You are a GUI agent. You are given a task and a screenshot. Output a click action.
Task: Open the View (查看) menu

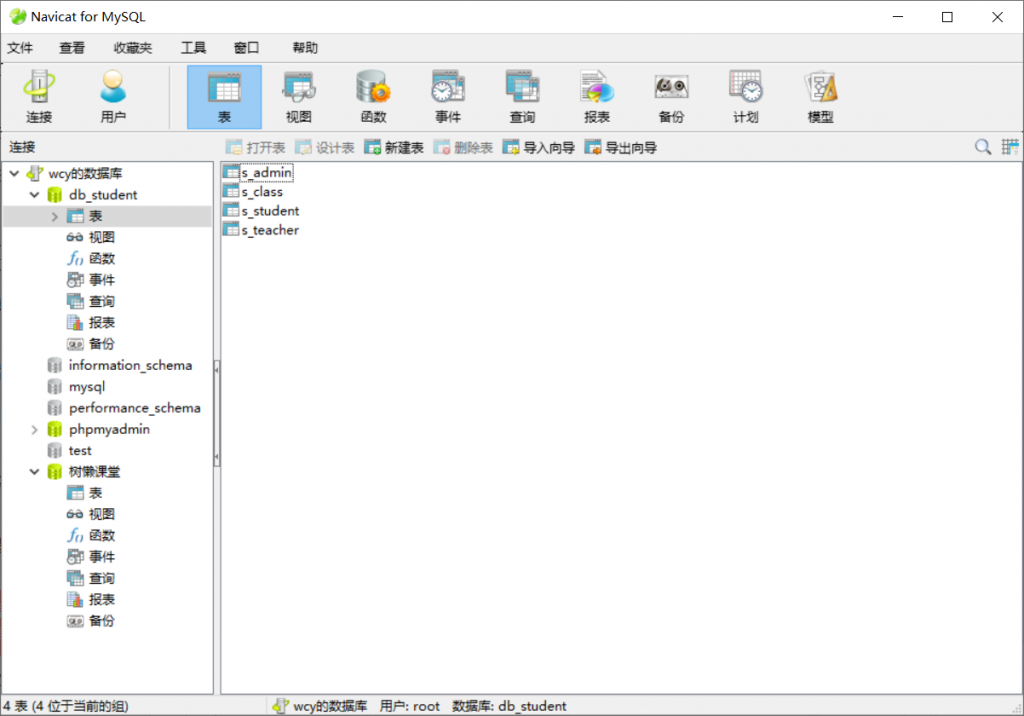(x=72, y=48)
